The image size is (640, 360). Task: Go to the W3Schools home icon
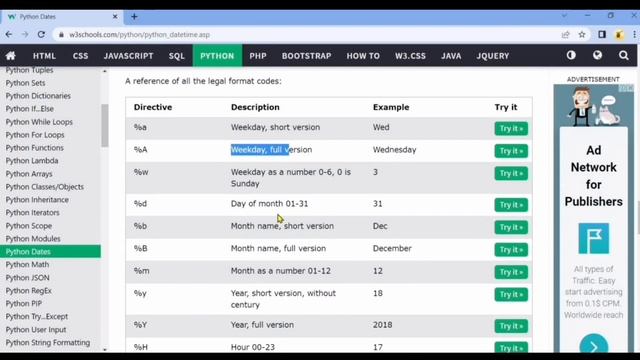click(11, 56)
